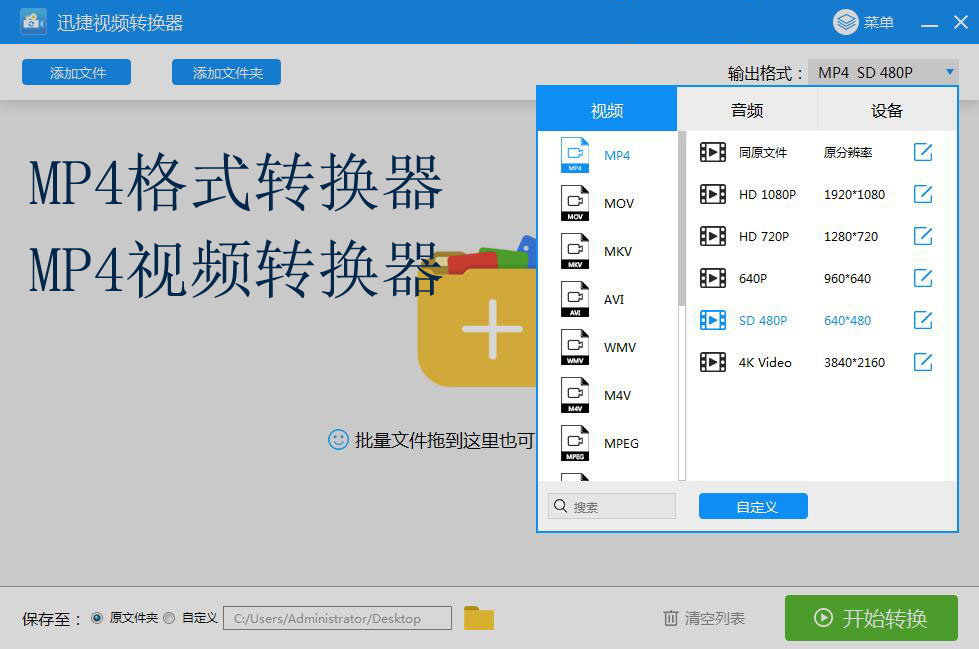Click the film icon beside 同原文件
The image size is (979, 649).
click(x=712, y=152)
